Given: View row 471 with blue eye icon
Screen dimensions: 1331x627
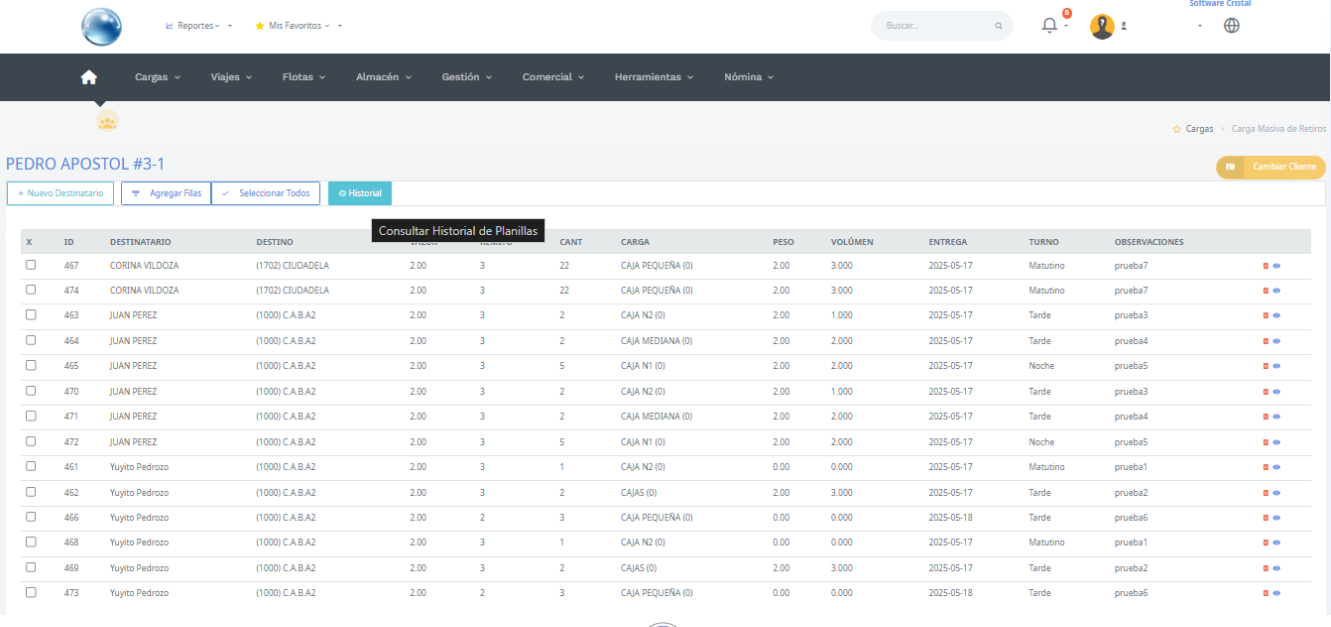Looking at the screenshot, I should [x=1276, y=416].
